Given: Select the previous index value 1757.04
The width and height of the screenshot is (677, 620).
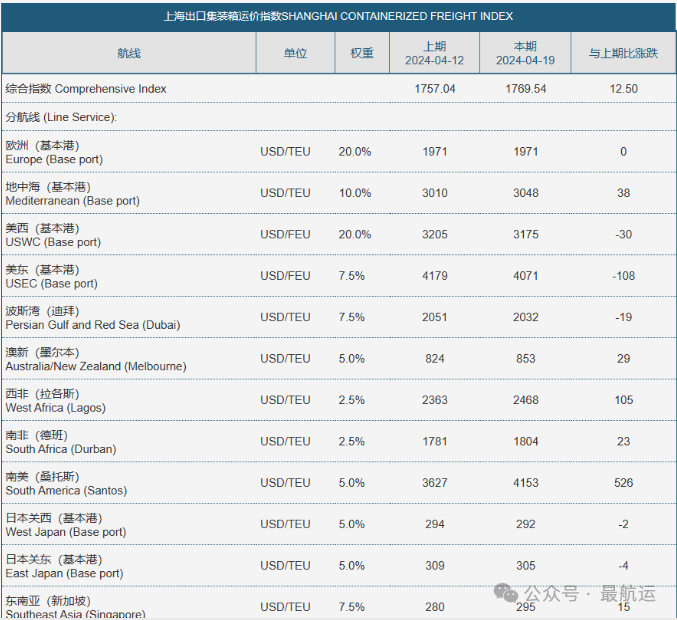Looking at the screenshot, I should (435, 89).
